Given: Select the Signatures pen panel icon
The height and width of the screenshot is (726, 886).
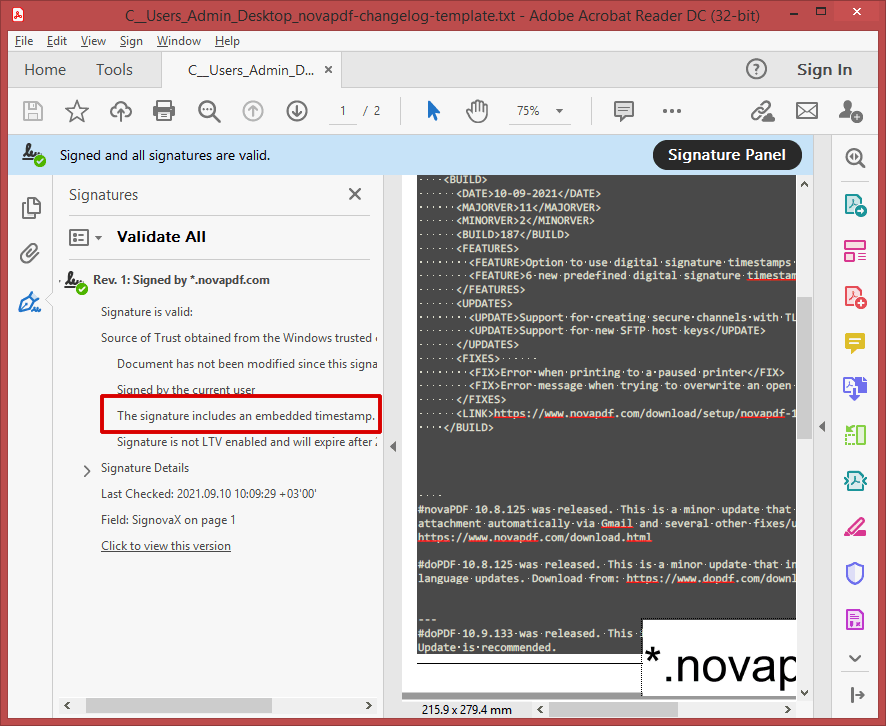Looking at the screenshot, I should click(x=30, y=302).
